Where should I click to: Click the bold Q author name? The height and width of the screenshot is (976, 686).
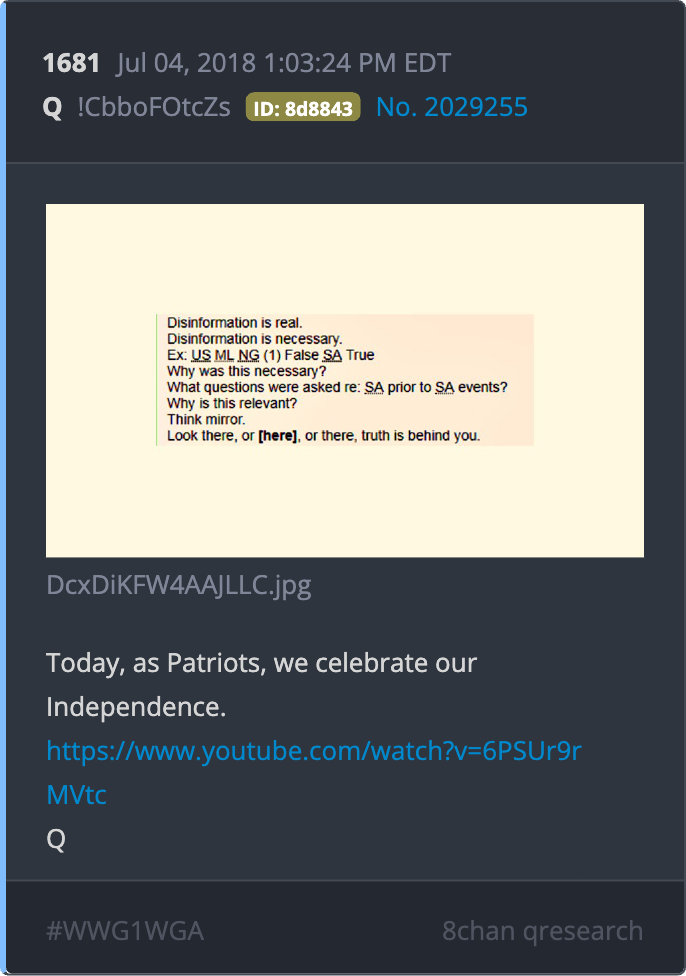point(53,108)
